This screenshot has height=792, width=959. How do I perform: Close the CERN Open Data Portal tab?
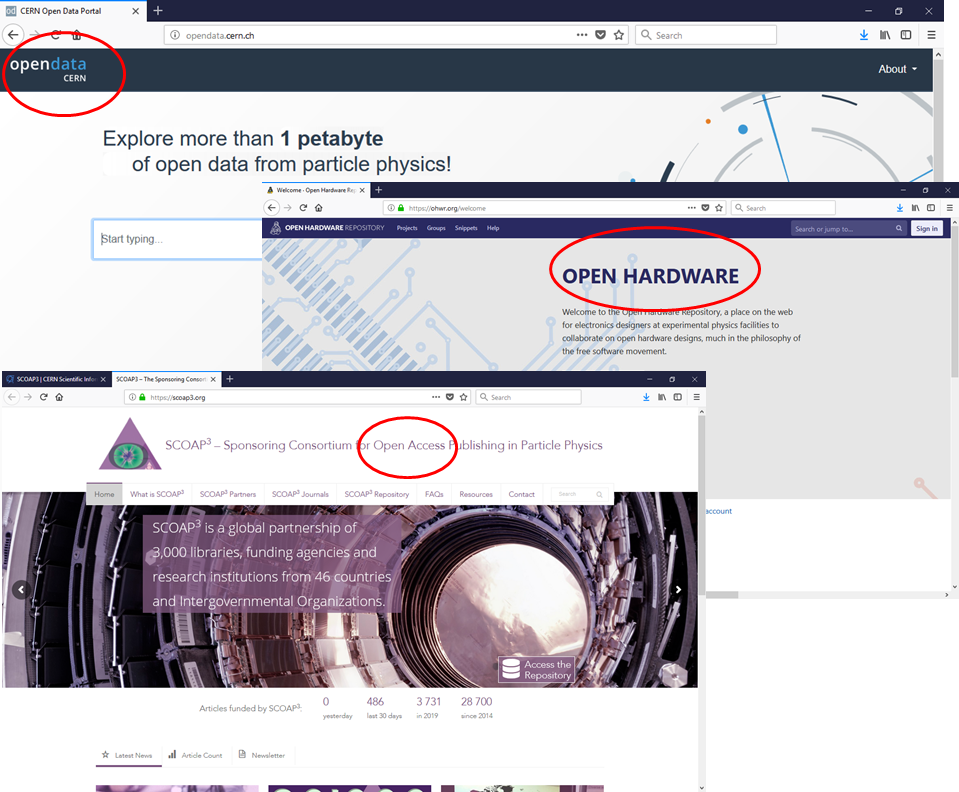[136, 11]
